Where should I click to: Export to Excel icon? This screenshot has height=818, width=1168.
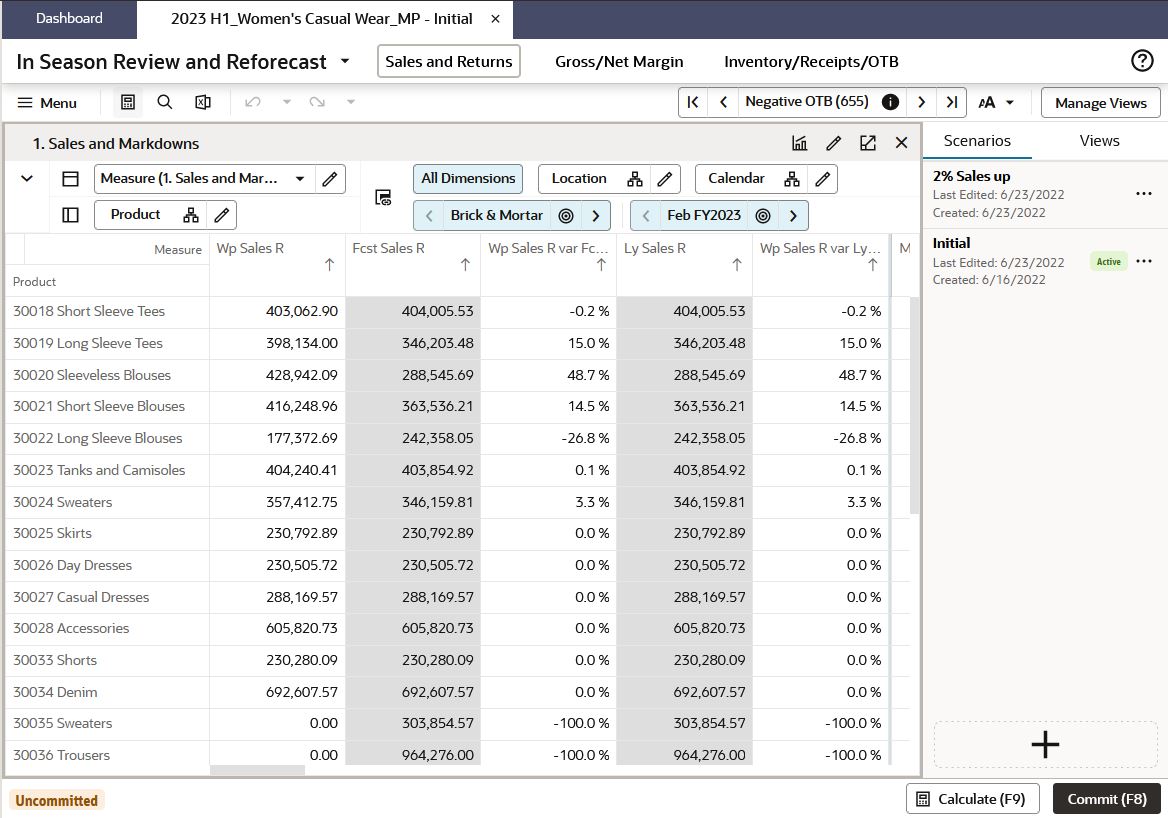[203, 102]
